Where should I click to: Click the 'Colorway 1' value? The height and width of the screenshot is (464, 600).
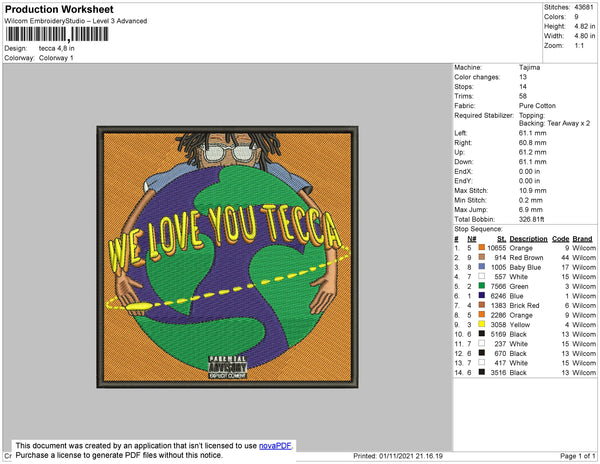[56, 58]
